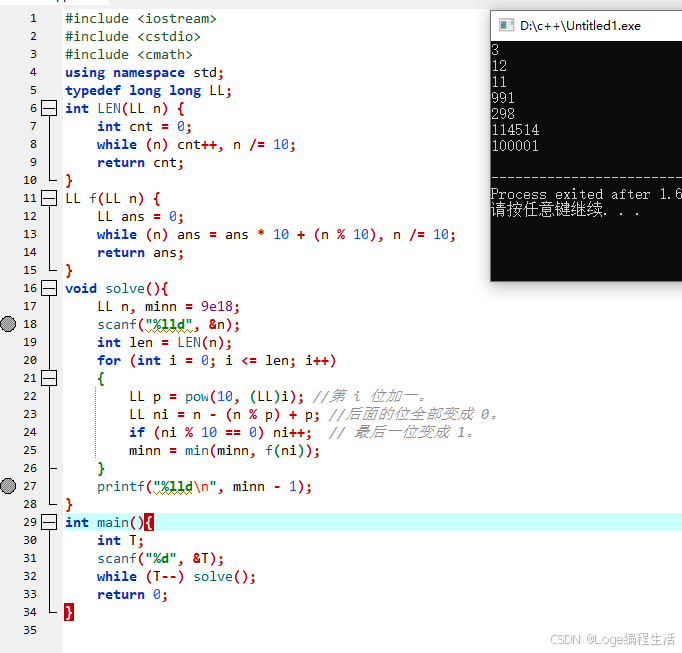Click 'return 0;' on line 33
The image size is (682, 653).
pyautogui.click(x=133, y=594)
